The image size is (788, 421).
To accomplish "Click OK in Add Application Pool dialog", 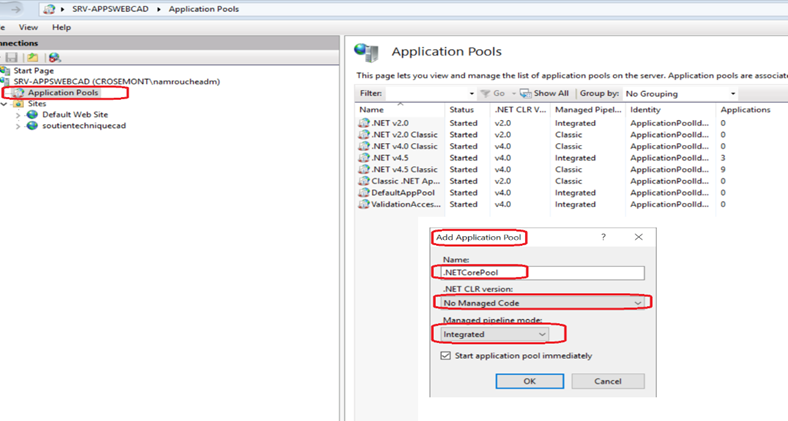I will (529, 381).
